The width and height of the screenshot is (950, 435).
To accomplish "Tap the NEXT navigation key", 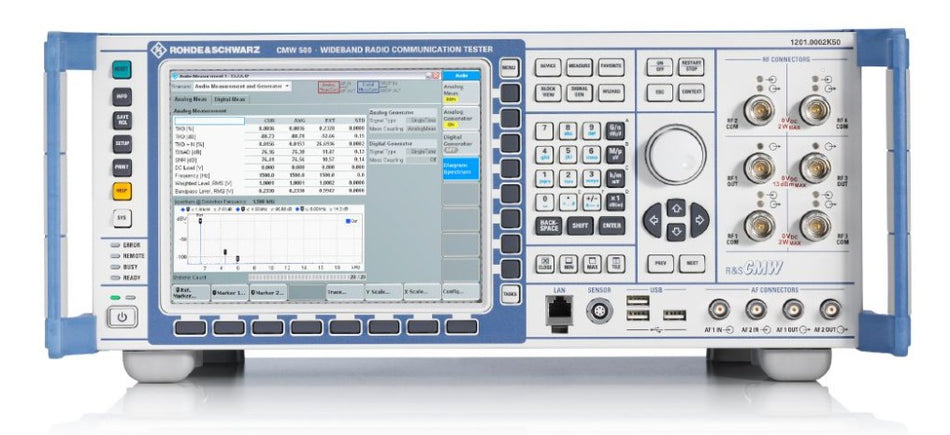I will click(691, 264).
